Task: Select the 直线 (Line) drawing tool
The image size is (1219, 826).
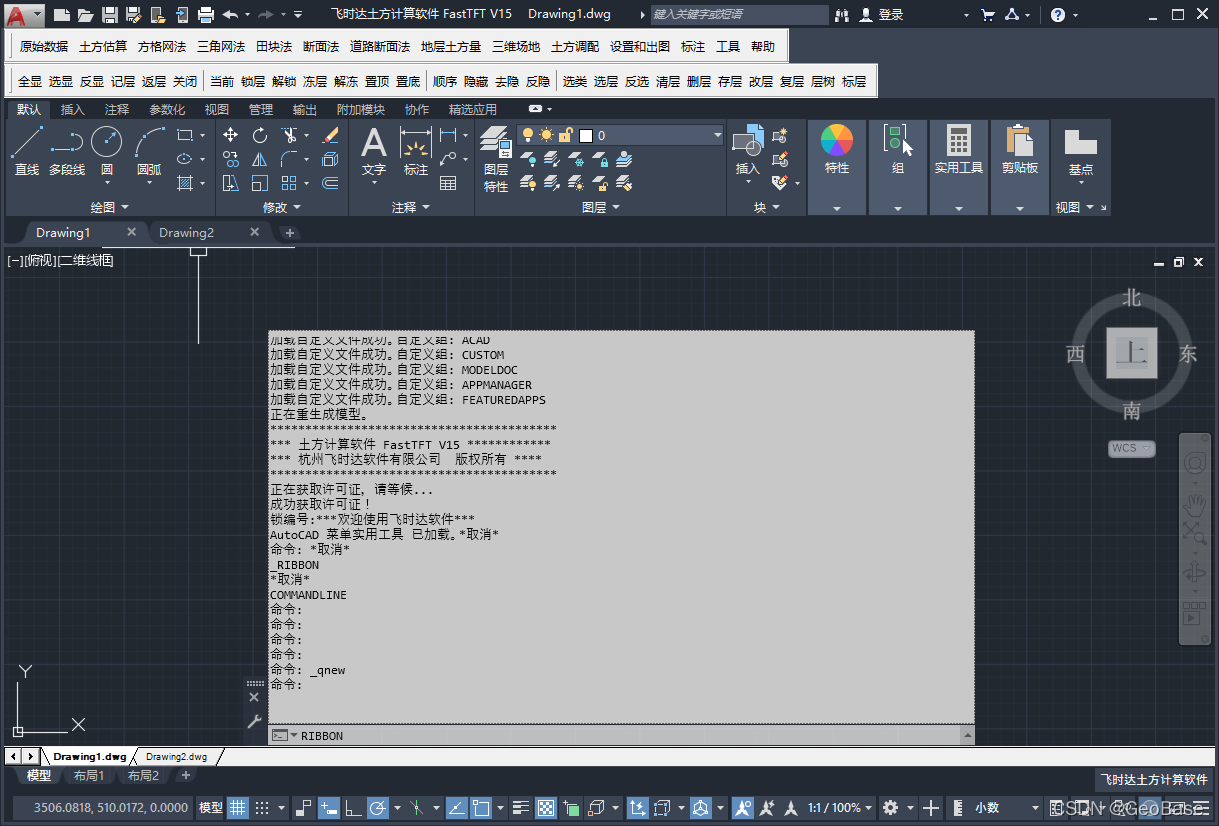Action: tap(27, 150)
